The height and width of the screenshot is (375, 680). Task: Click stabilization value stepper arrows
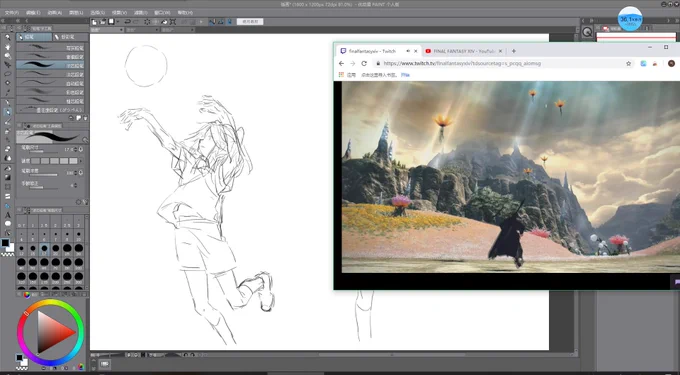coord(75,185)
